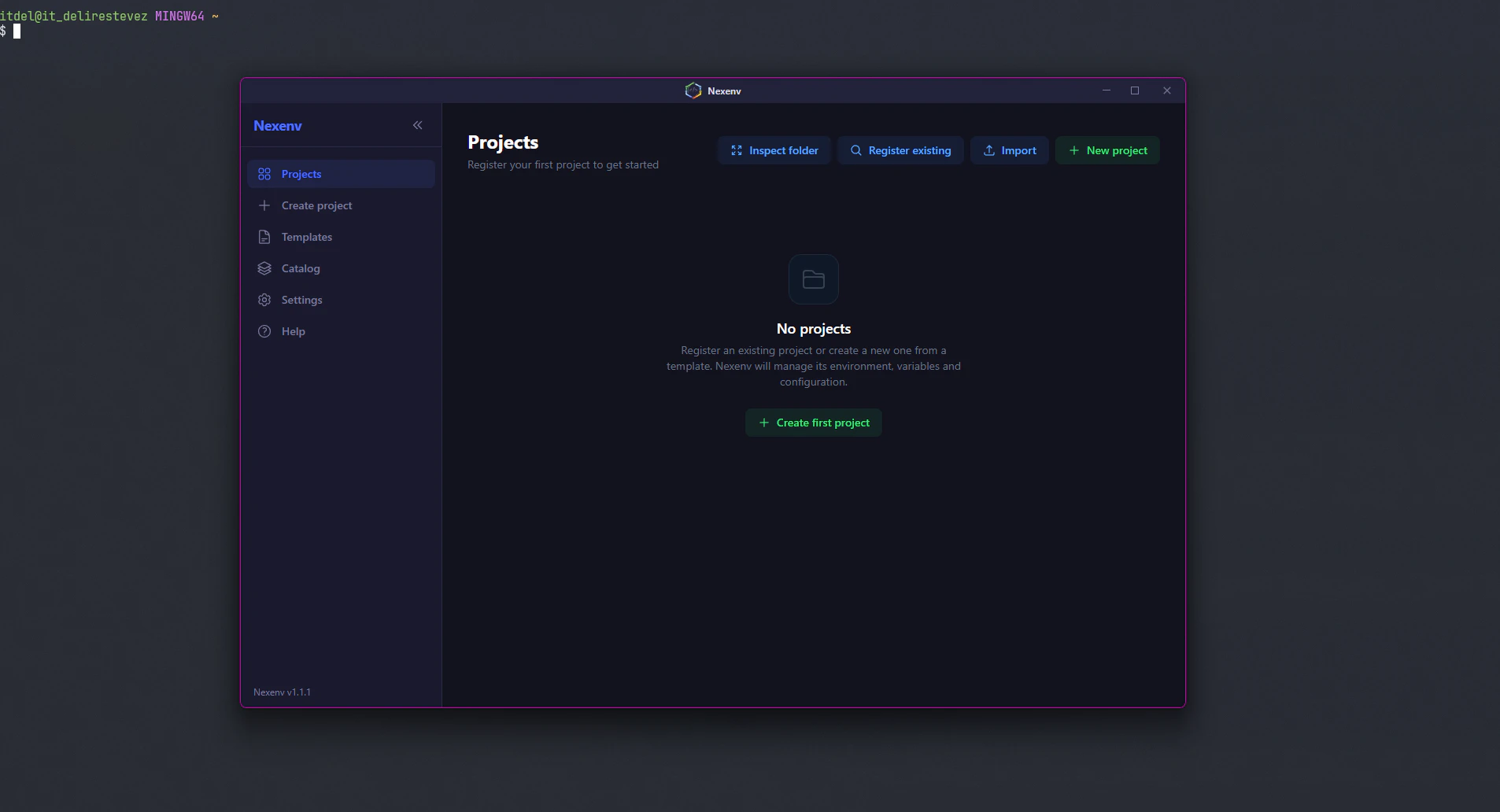Collapse the Nexenv sidebar with double chevron
Screen dimensions: 1500x812
pyautogui.click(x=417, y=125)
